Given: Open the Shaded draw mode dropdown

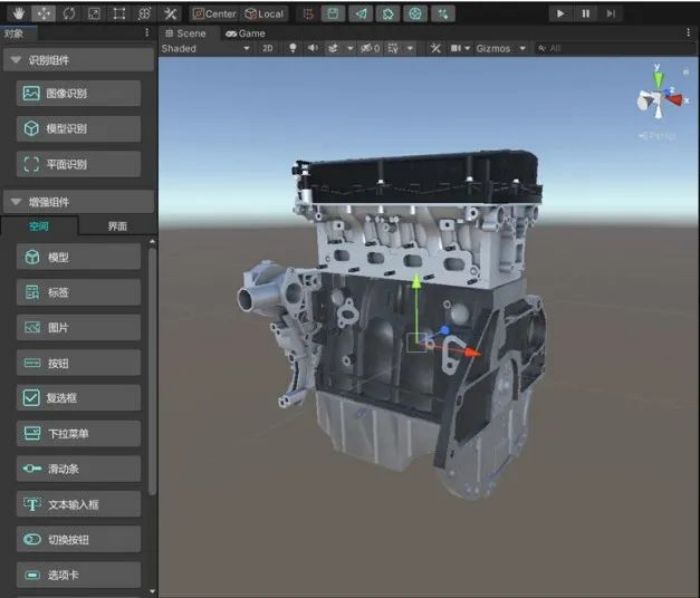Looking at the screenshot, I should point(205,48).
